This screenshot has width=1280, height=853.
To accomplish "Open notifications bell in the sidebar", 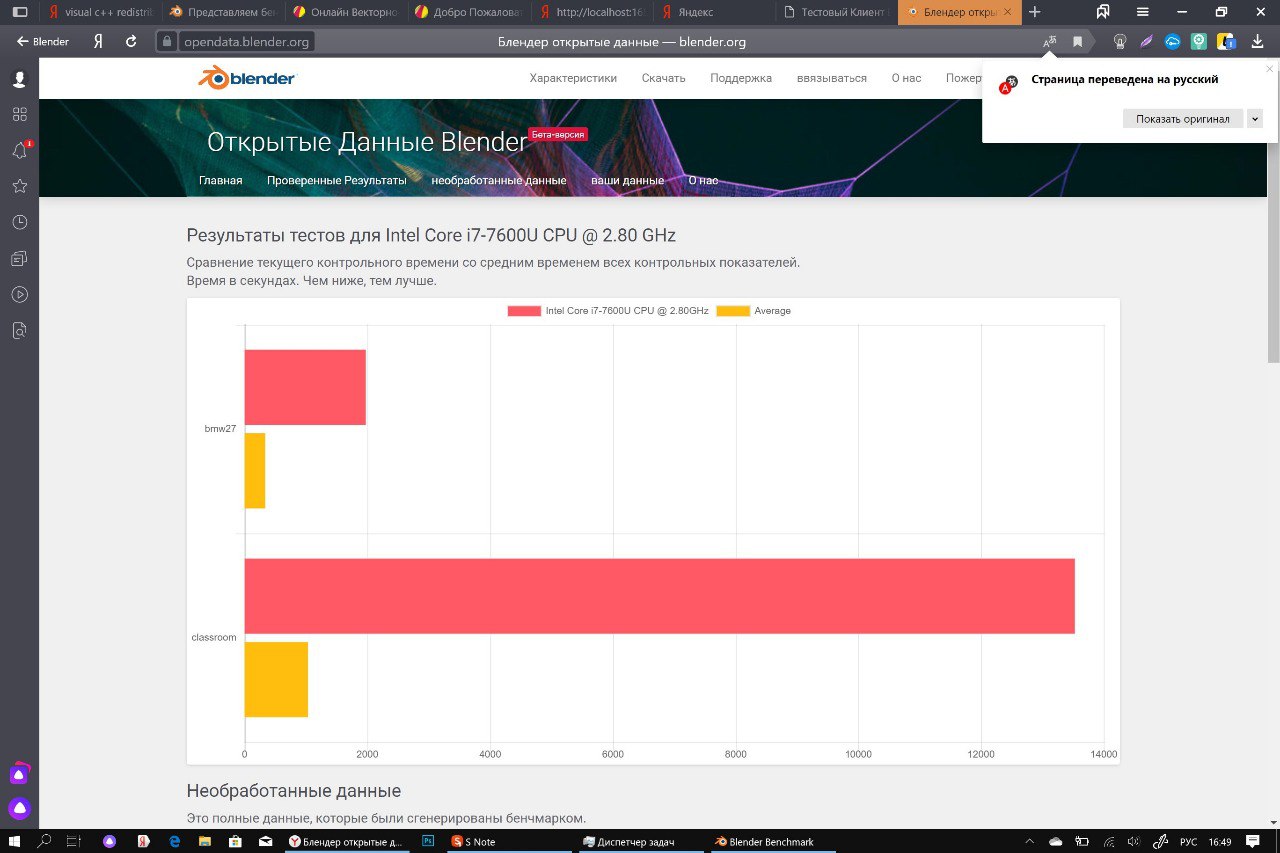I will click(x=19, y=150).
